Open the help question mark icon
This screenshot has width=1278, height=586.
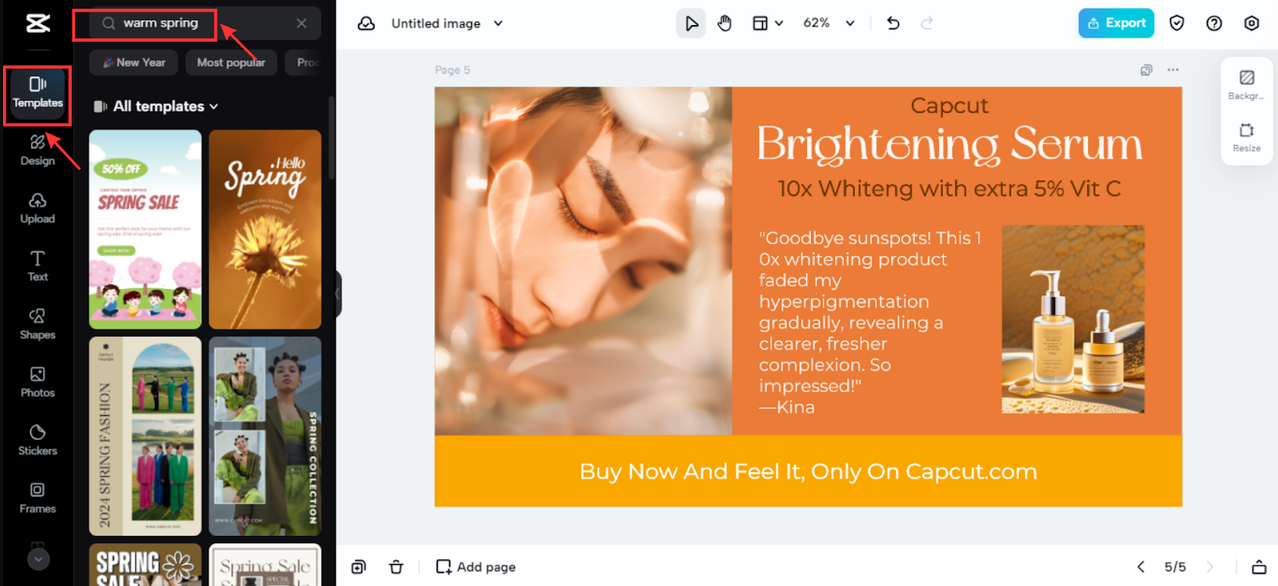click(x=1214, y=23)
